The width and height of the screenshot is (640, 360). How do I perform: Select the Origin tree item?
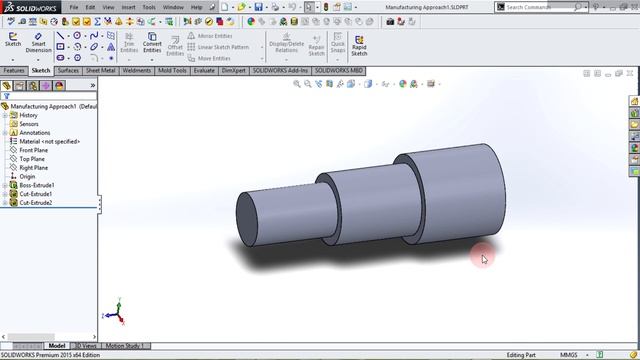point(27,177)
